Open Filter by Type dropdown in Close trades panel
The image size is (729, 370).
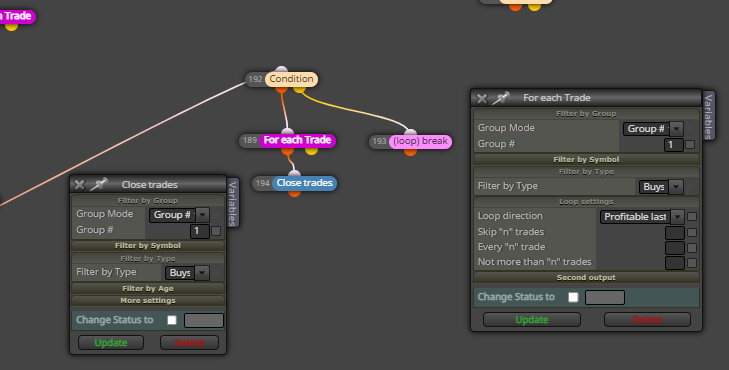pyautogui.click(x=187, y=273)
